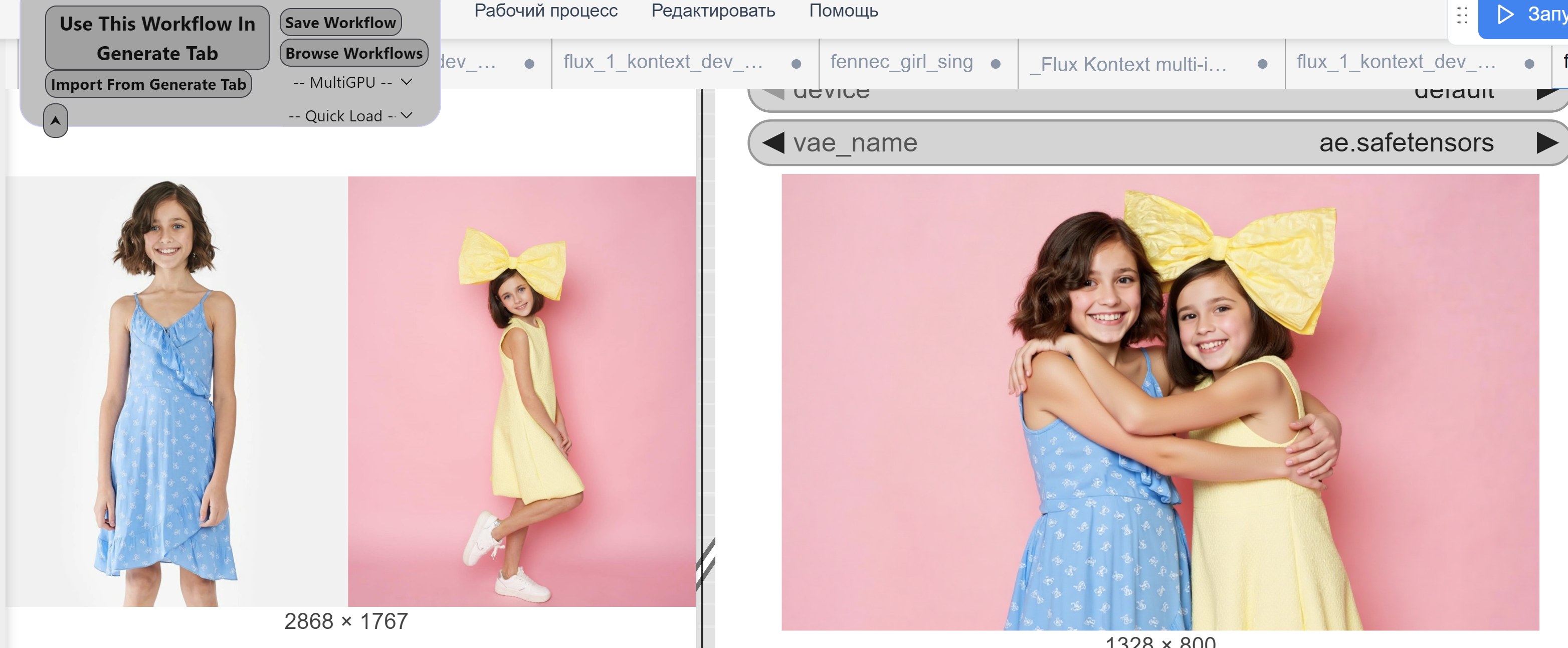Collapse panel with the up-arrow button
This screenshot has height=648, width=1568.
55,120
